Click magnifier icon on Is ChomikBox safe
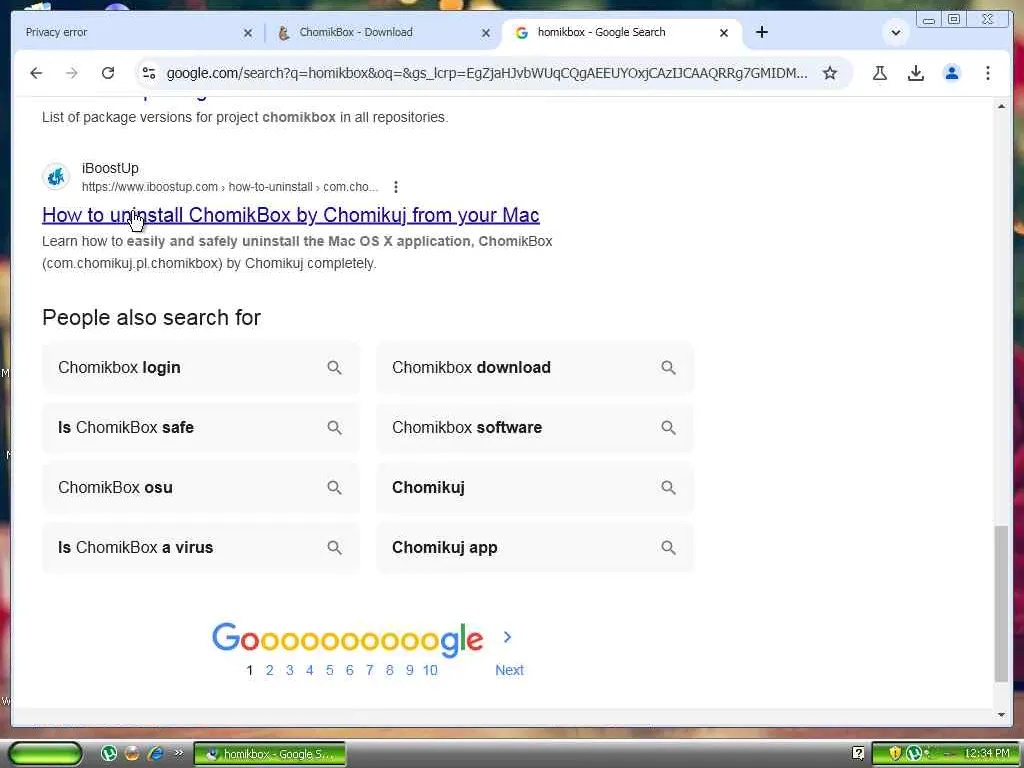 [x=334, y=428]
